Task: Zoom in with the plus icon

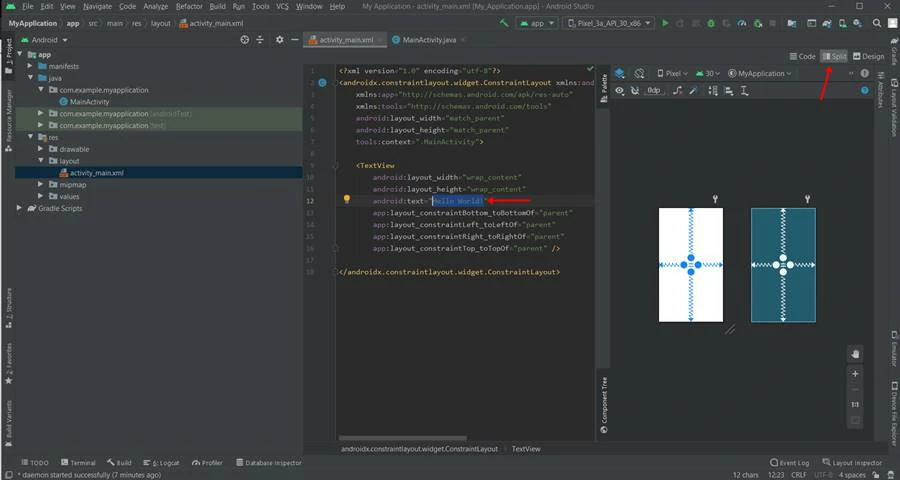Action: (854, 373)
